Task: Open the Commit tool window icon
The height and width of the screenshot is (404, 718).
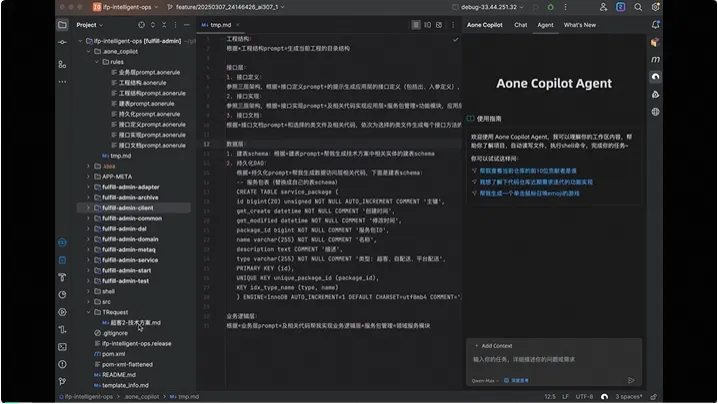Action: pyautogui.click(x=62, y=42)
